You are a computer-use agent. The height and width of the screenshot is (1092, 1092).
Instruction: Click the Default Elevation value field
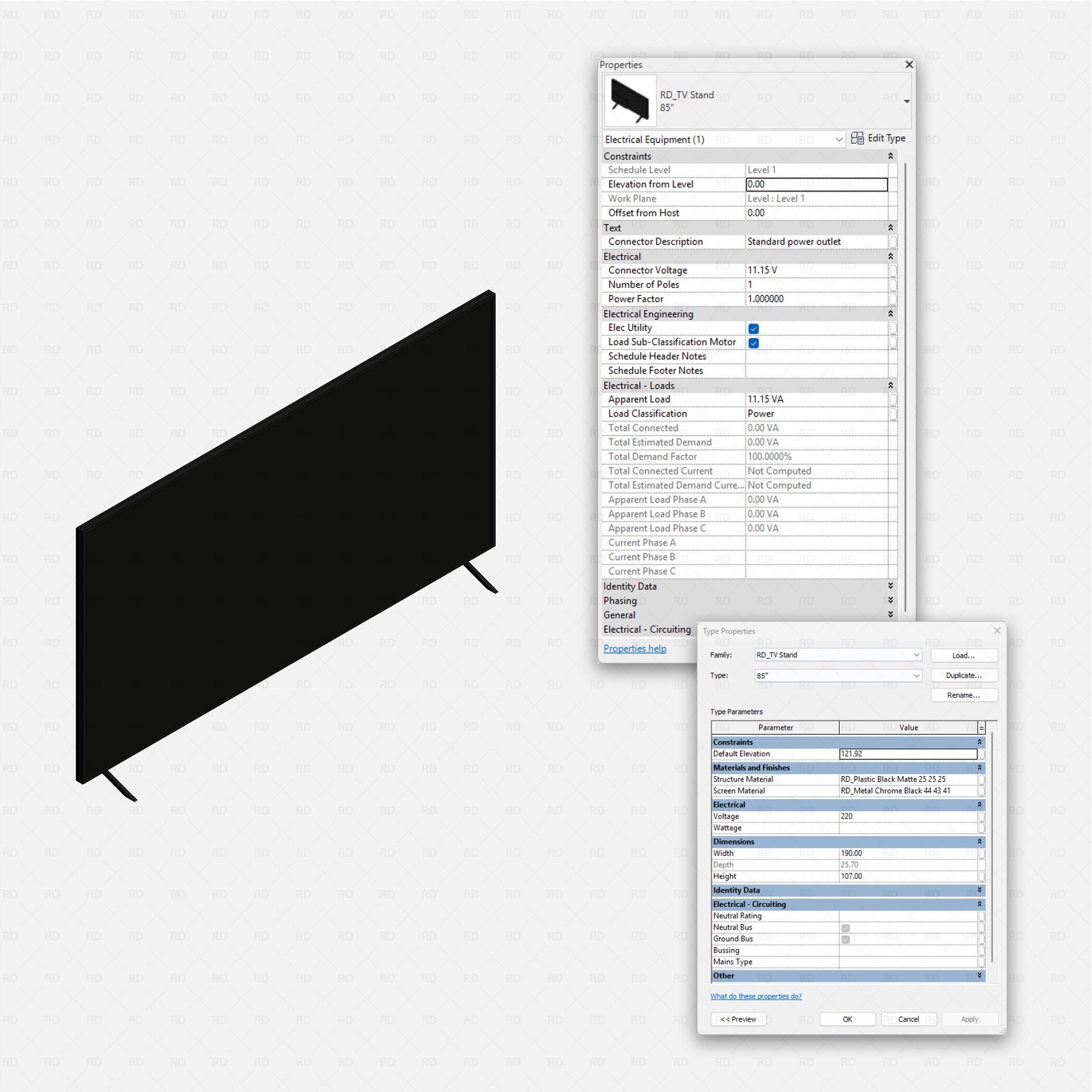pyautogui.click(x=908, y=754)
